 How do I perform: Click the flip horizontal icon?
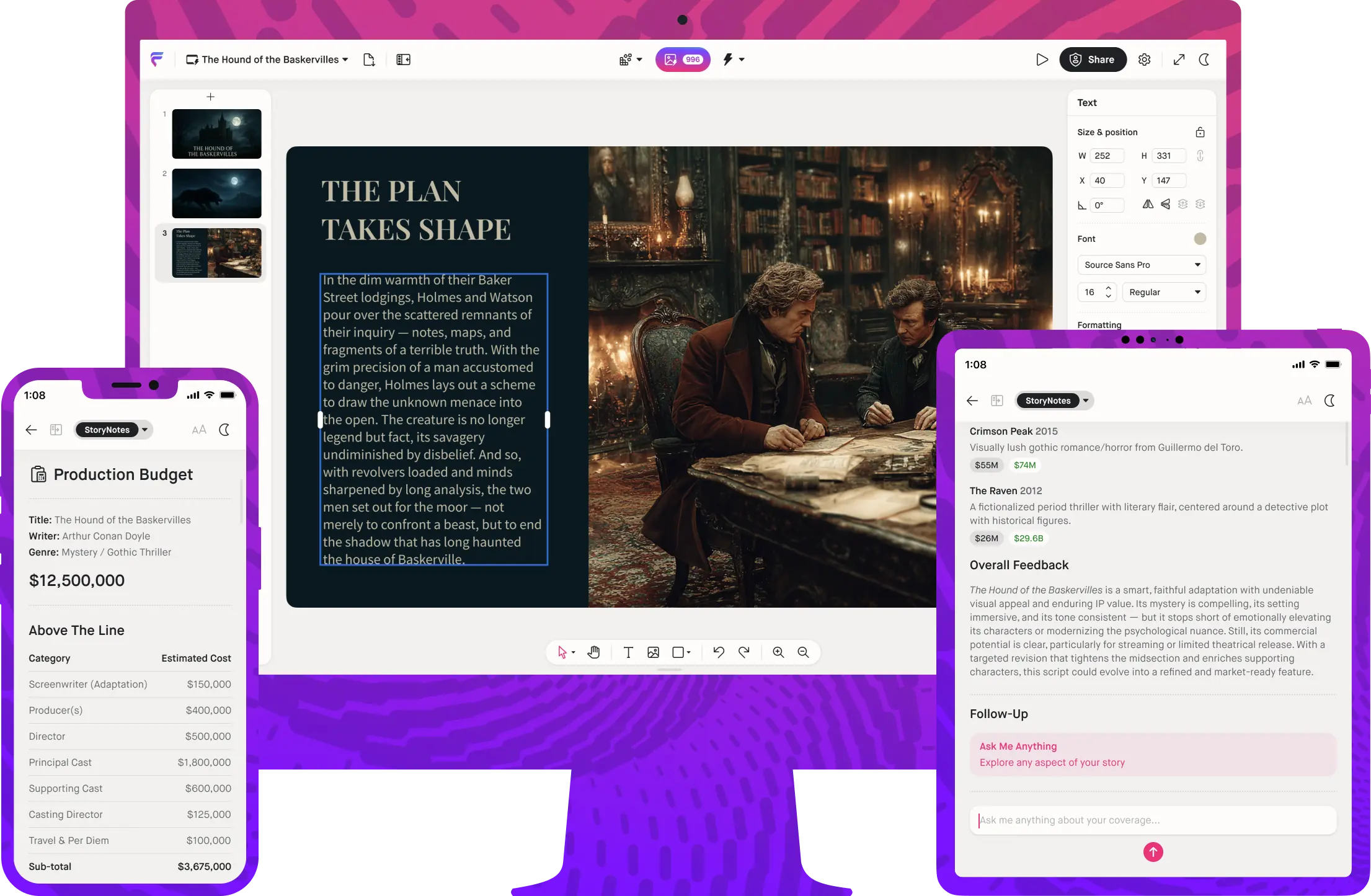[x=1148, y=205]
